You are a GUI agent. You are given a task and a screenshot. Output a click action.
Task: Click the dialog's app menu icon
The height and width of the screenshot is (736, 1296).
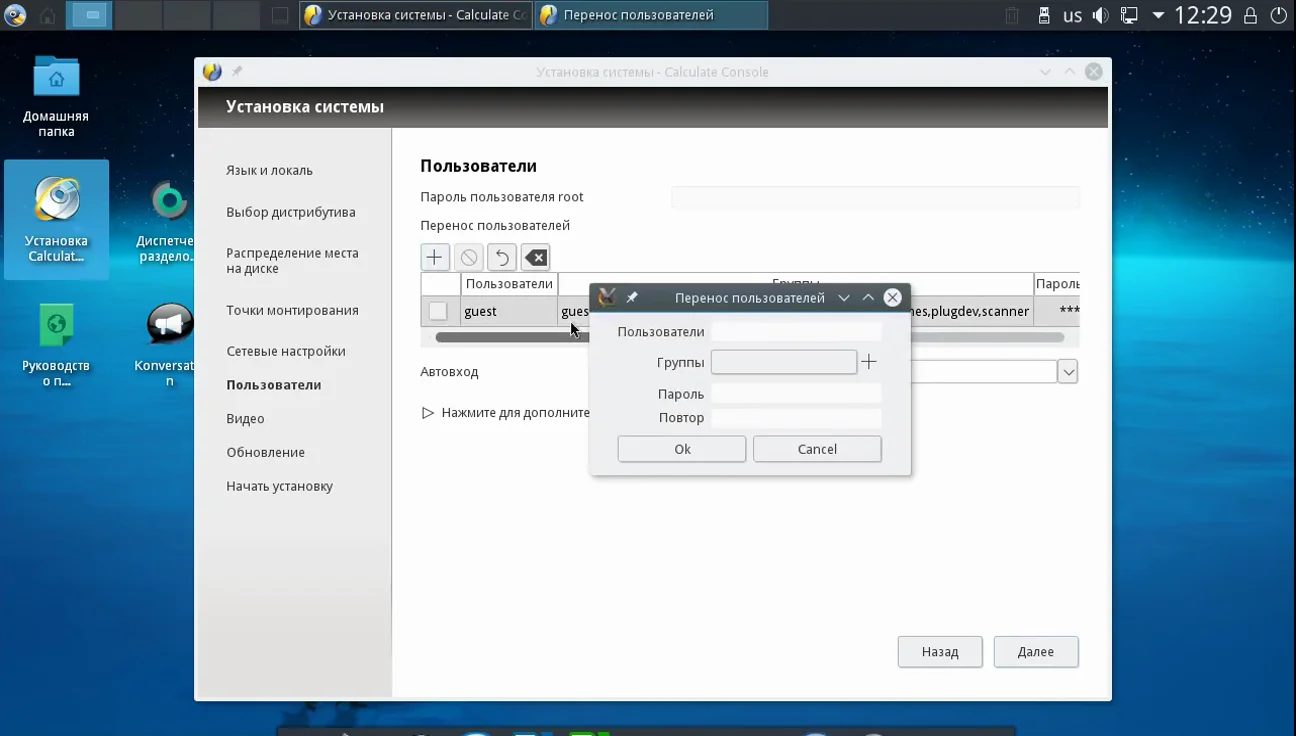coord(606,297)
